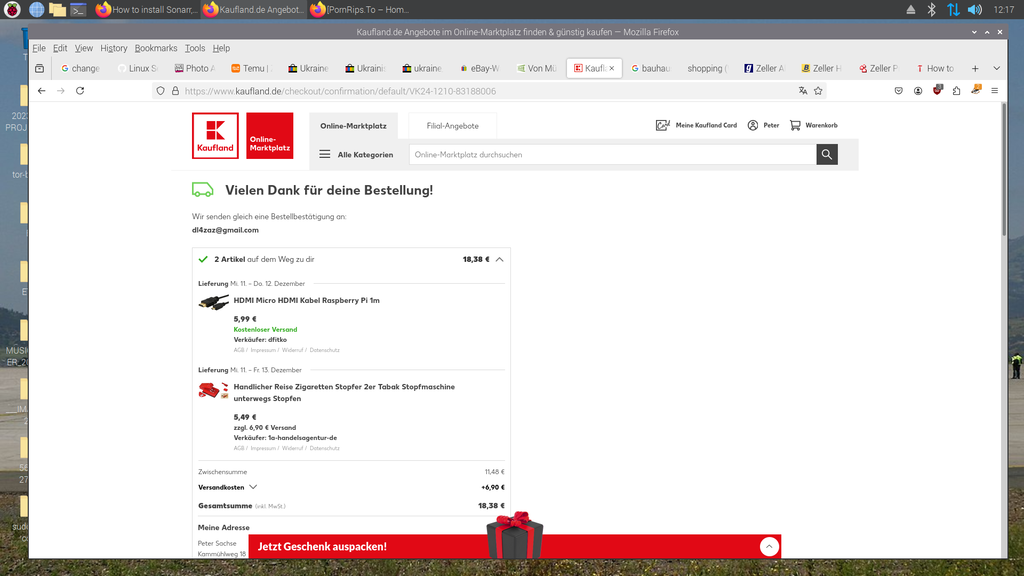Click the Bluetooth tray icon
This screenshot has height=576, width=1024.
[x=932, y=9]
